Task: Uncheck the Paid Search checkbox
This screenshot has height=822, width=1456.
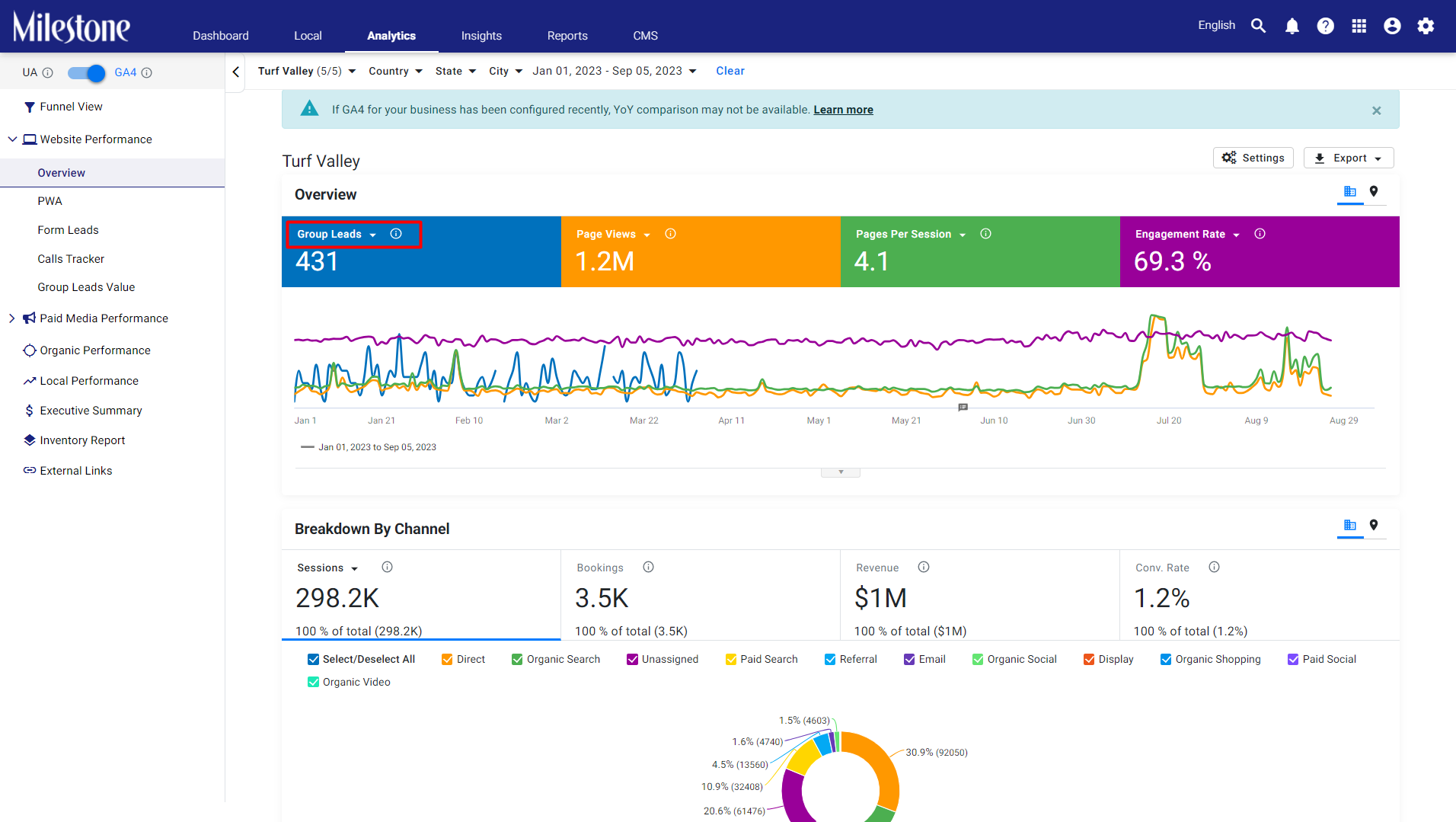Action: coord(732,660)
